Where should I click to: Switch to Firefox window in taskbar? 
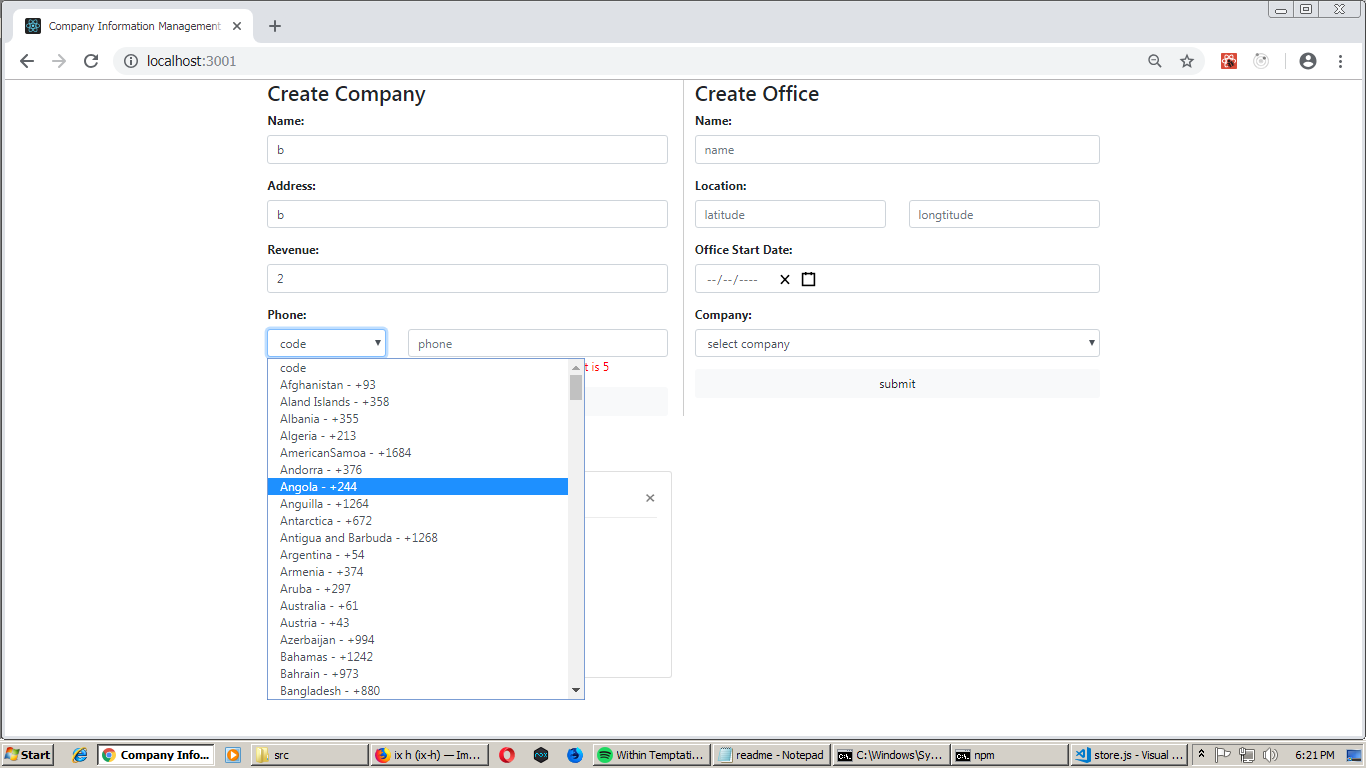click(429, 755)
